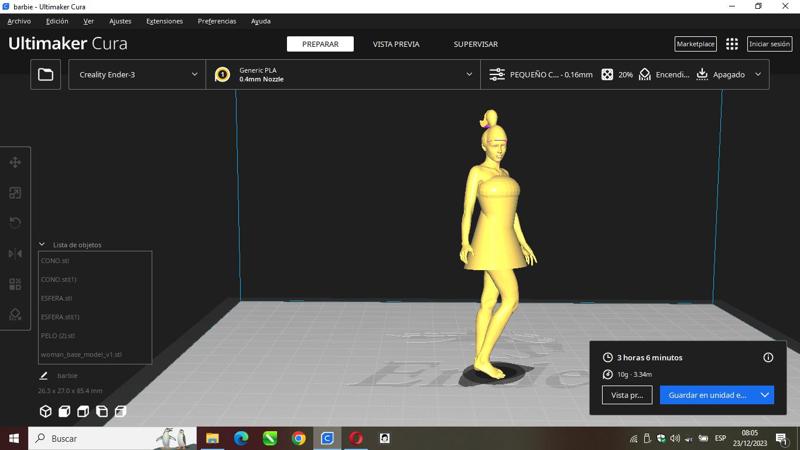
Task: Click the Marketplace button
Action: [x=695, y=44]
